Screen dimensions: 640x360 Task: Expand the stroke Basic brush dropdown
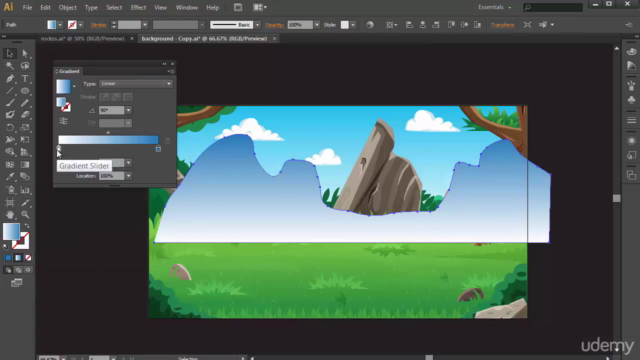(x=257, y=25)
